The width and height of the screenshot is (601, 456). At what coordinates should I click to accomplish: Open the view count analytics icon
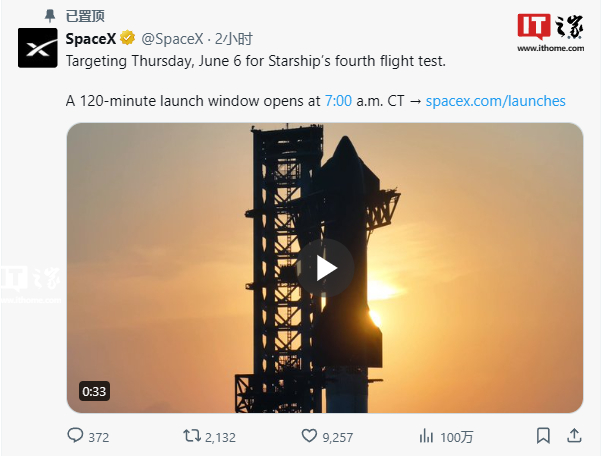pyautogui.click(x=427, y=436)
